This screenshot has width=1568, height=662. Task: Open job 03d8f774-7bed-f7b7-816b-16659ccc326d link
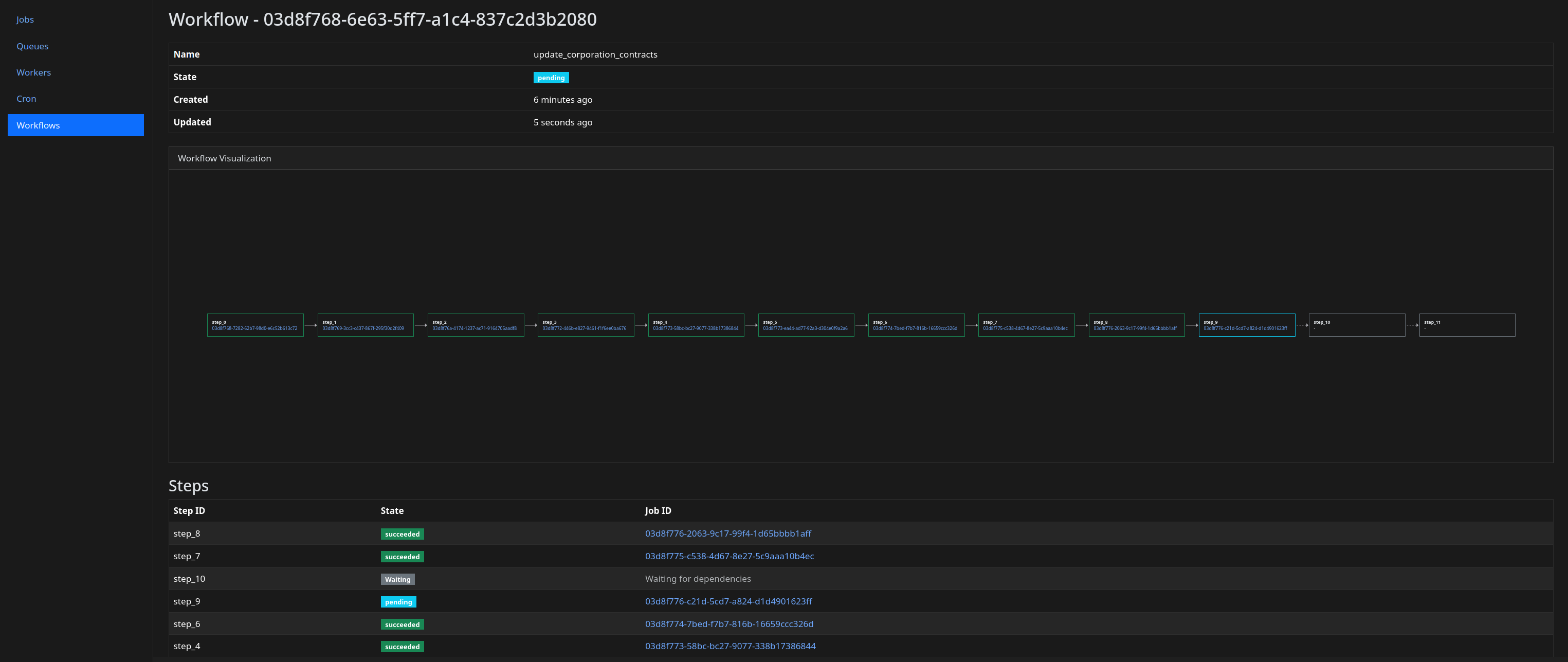click(729, 623)
